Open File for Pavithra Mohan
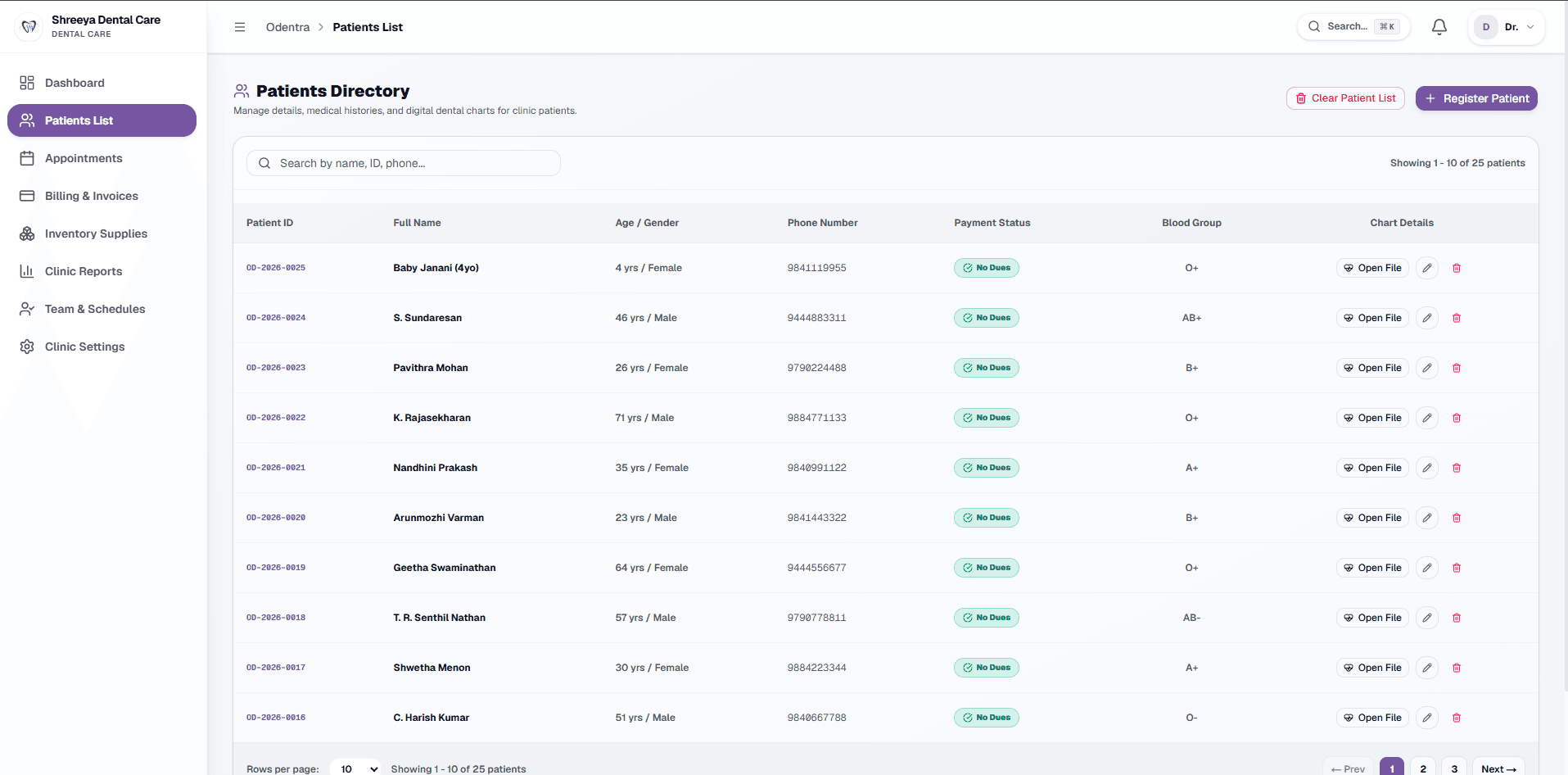The height and width of the screenshot is (775, 1568). pos(1372,368)
